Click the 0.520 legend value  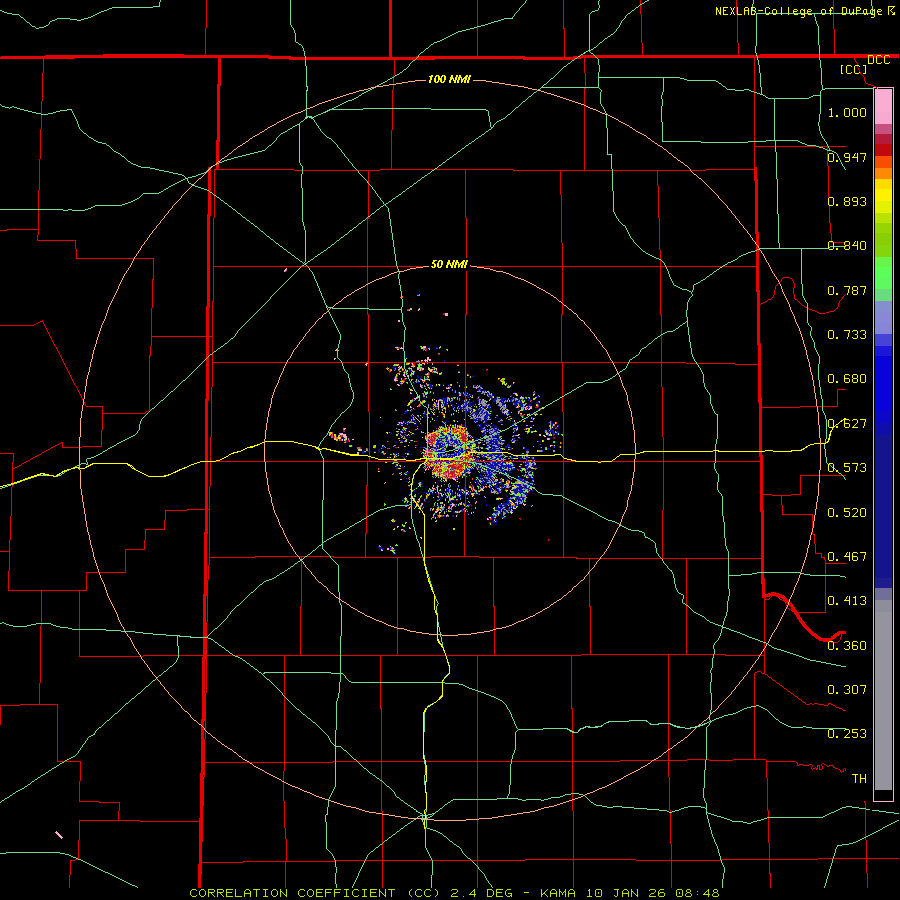pos(847,512)
